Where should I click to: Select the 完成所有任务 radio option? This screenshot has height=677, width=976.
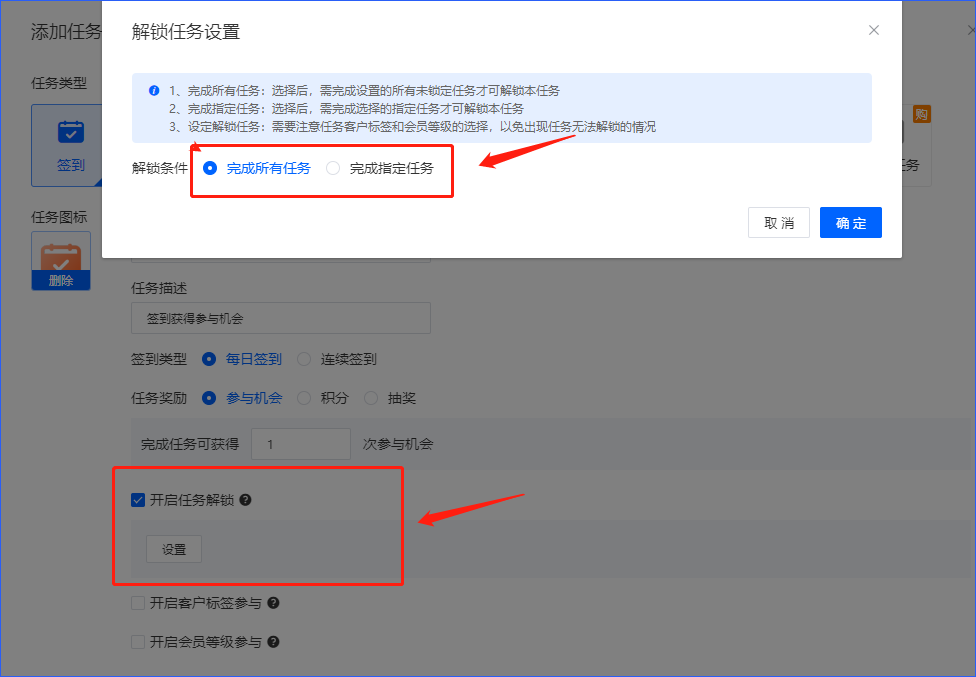pos(210,168)
